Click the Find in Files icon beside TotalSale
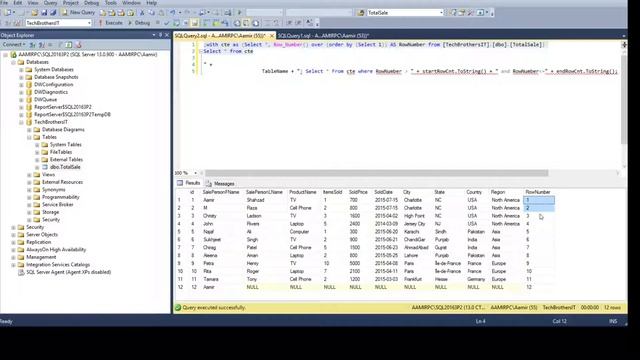Viewport: 640px width, 360px height. click(361, 13)
